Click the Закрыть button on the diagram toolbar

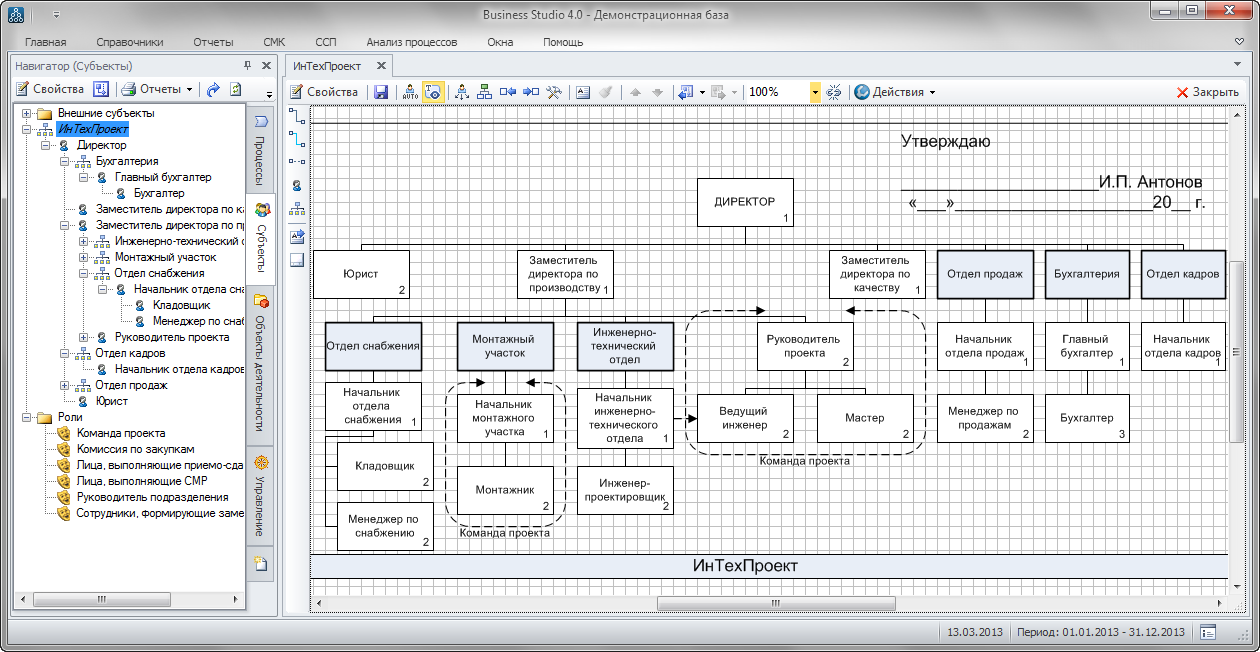click(x=1207, y=92)
